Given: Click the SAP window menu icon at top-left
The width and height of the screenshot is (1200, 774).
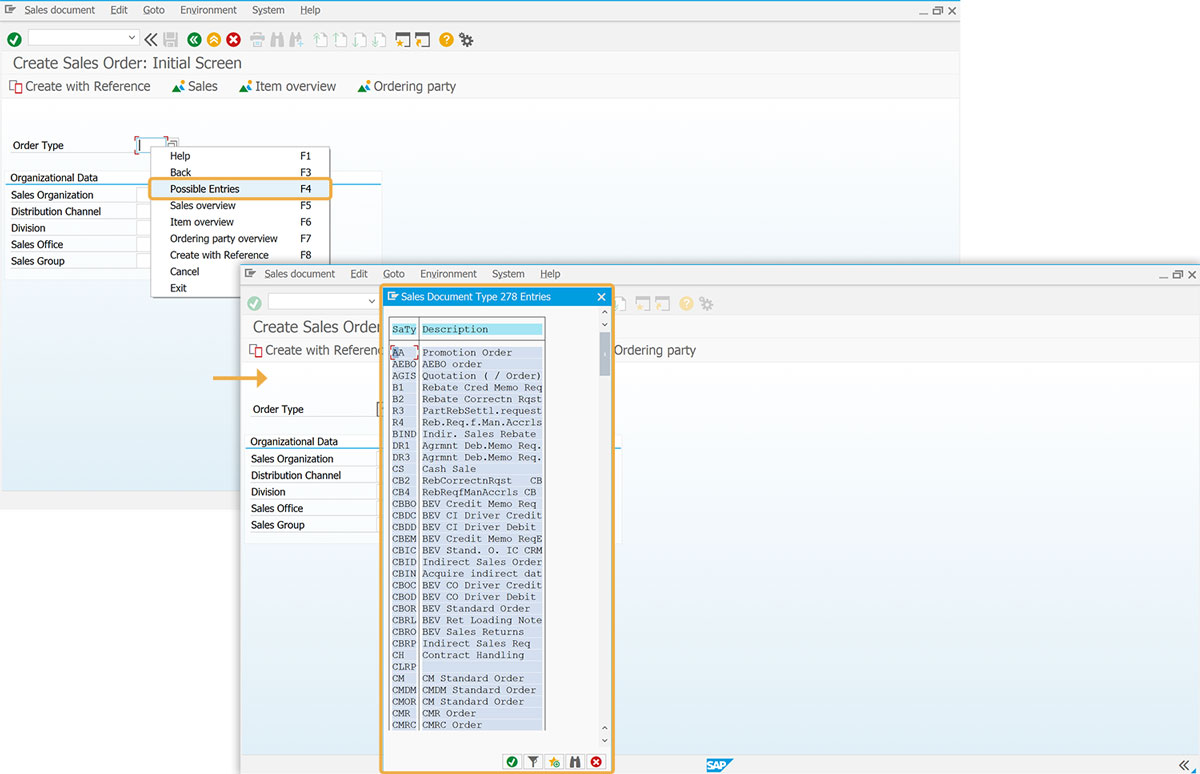Looking at the screenshot, I should click(x=10, y=10).
